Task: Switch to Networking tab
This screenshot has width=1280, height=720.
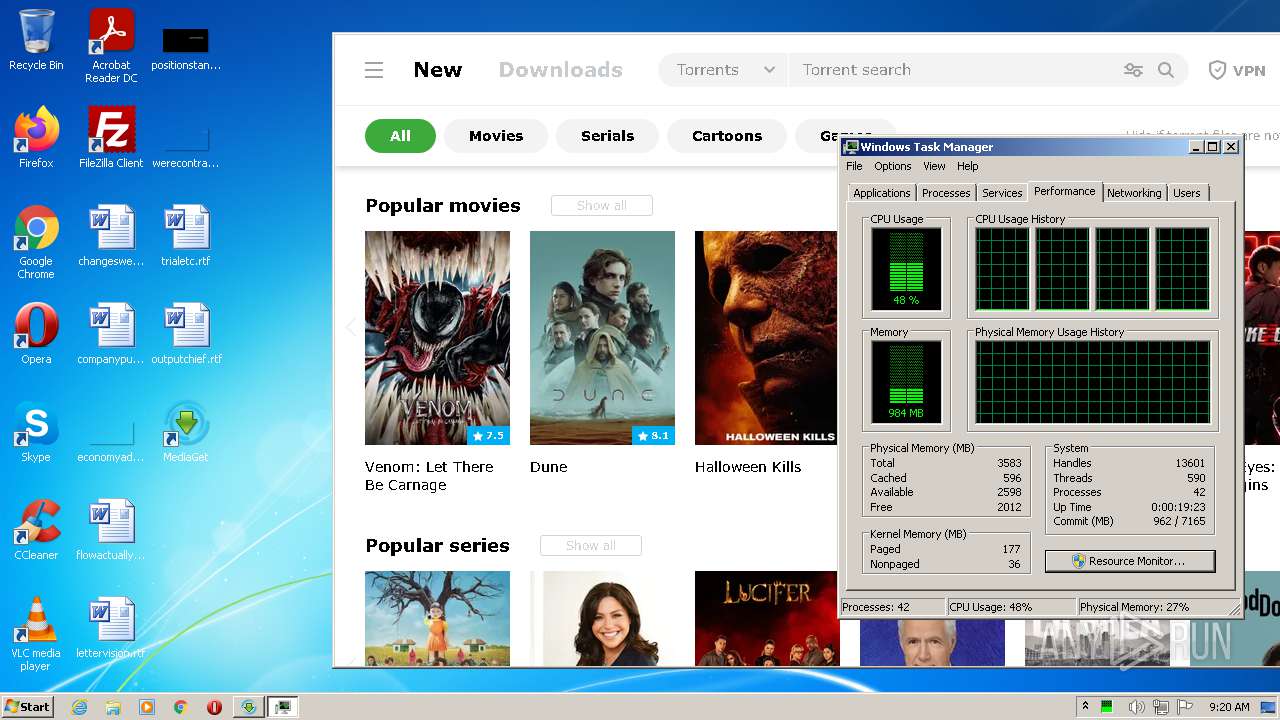Action: click(x=1134, y=193)
